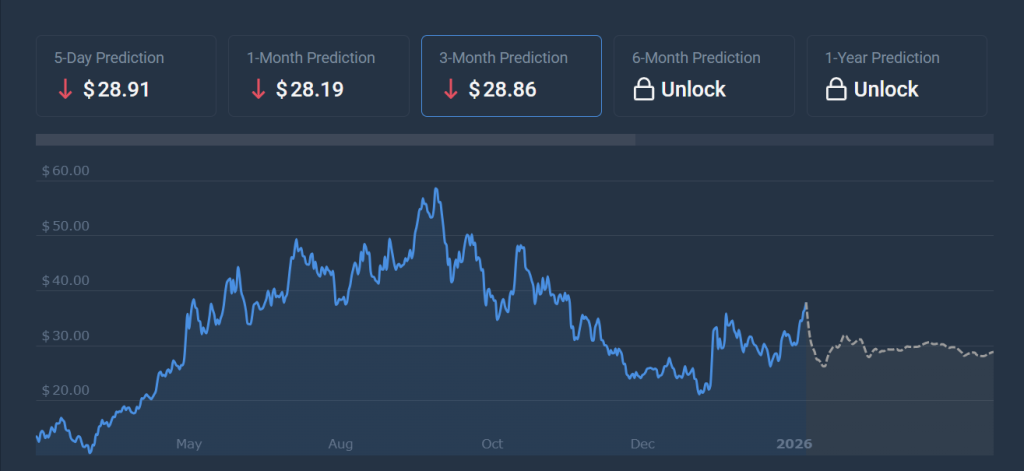Image resolution: width=1024 pixels, height=471 pixels.
Task: Click the red down arrow beside $28.19
Action: (x=258, y=90)
